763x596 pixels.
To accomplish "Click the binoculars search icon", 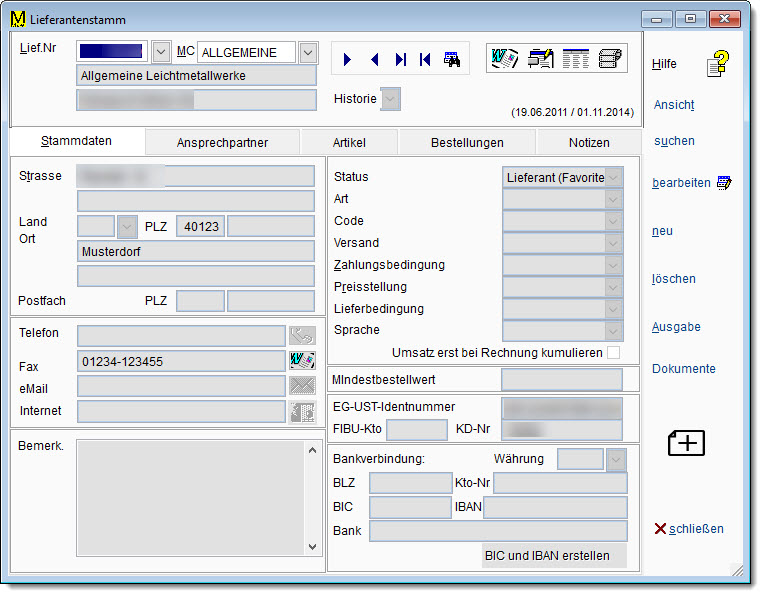I will tap(452, 60).
